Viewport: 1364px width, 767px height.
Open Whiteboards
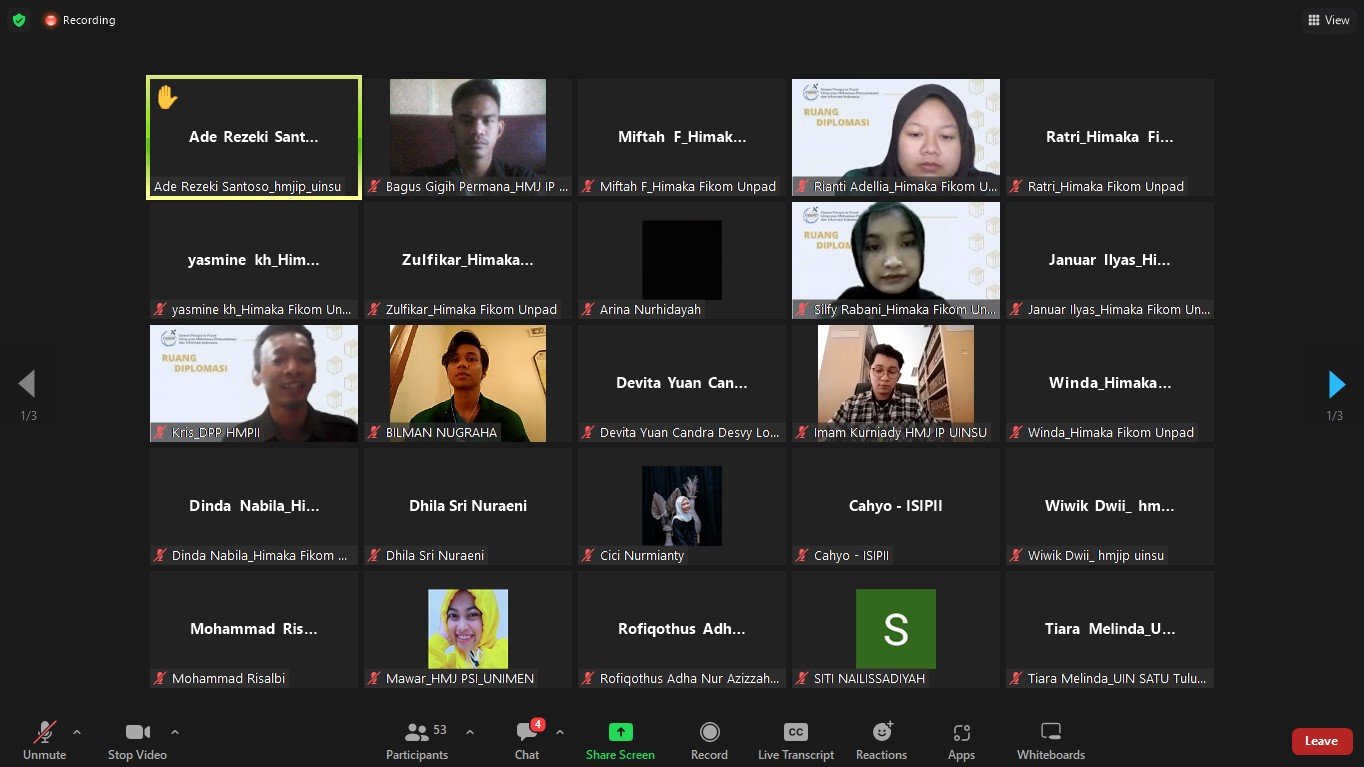[1050, 741]
